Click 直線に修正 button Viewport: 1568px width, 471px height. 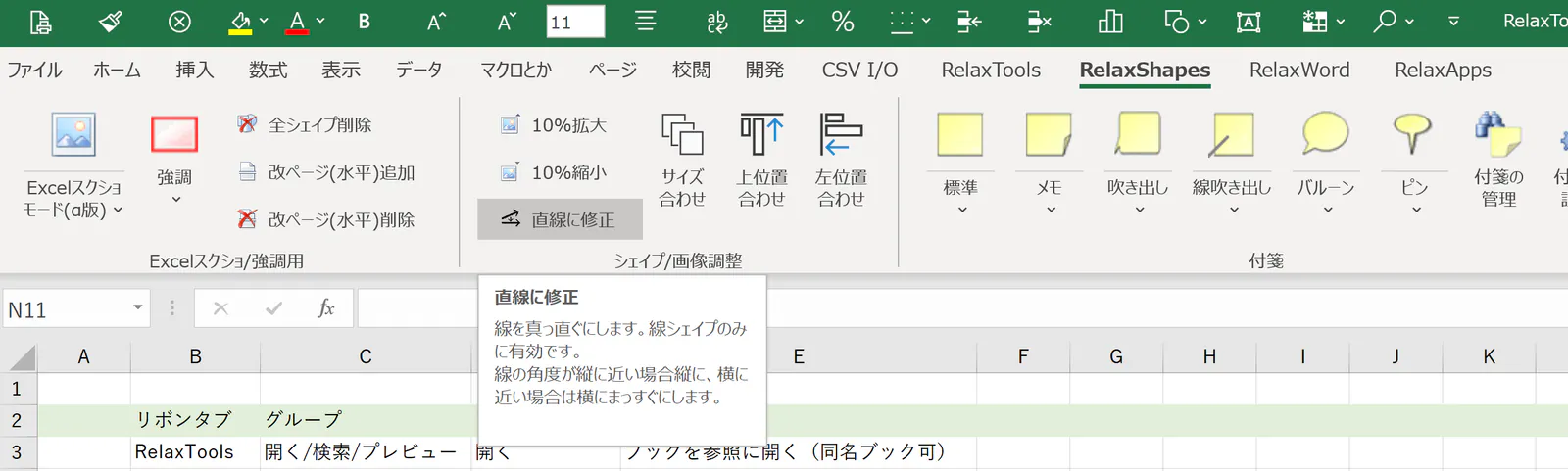point(560,219)
